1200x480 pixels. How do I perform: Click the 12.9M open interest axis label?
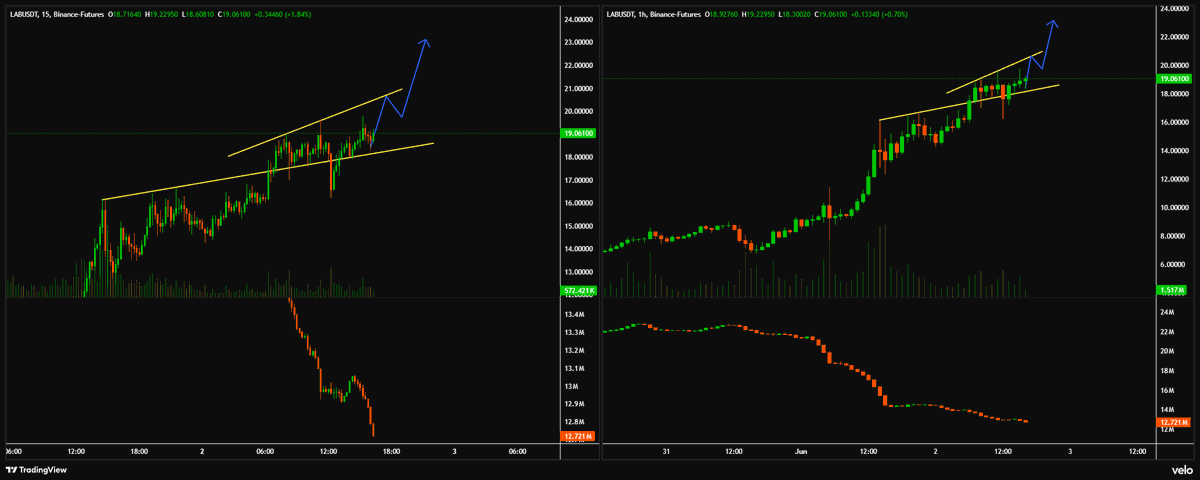point(574,404)
